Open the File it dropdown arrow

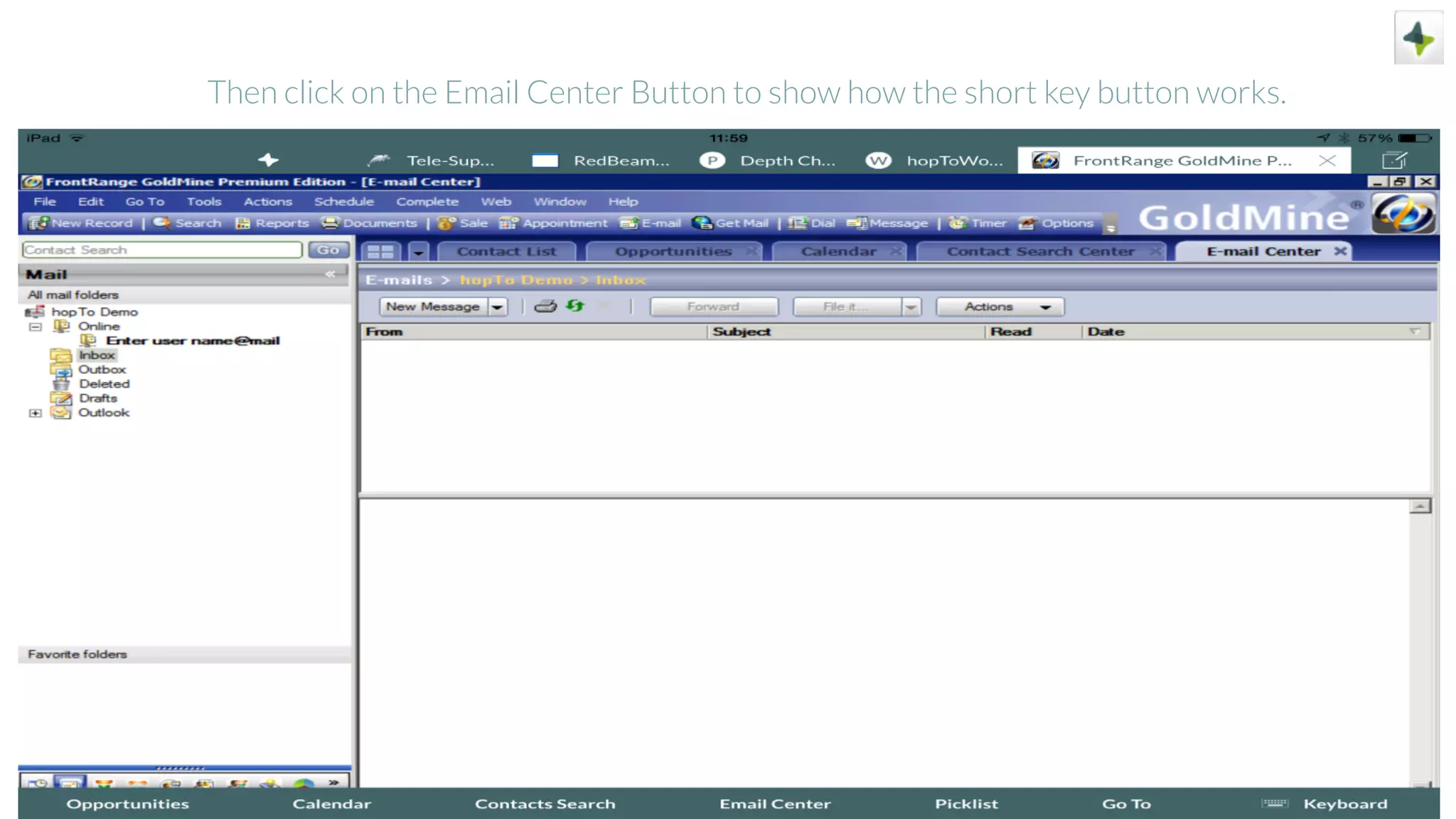click(x=911, y=307)
